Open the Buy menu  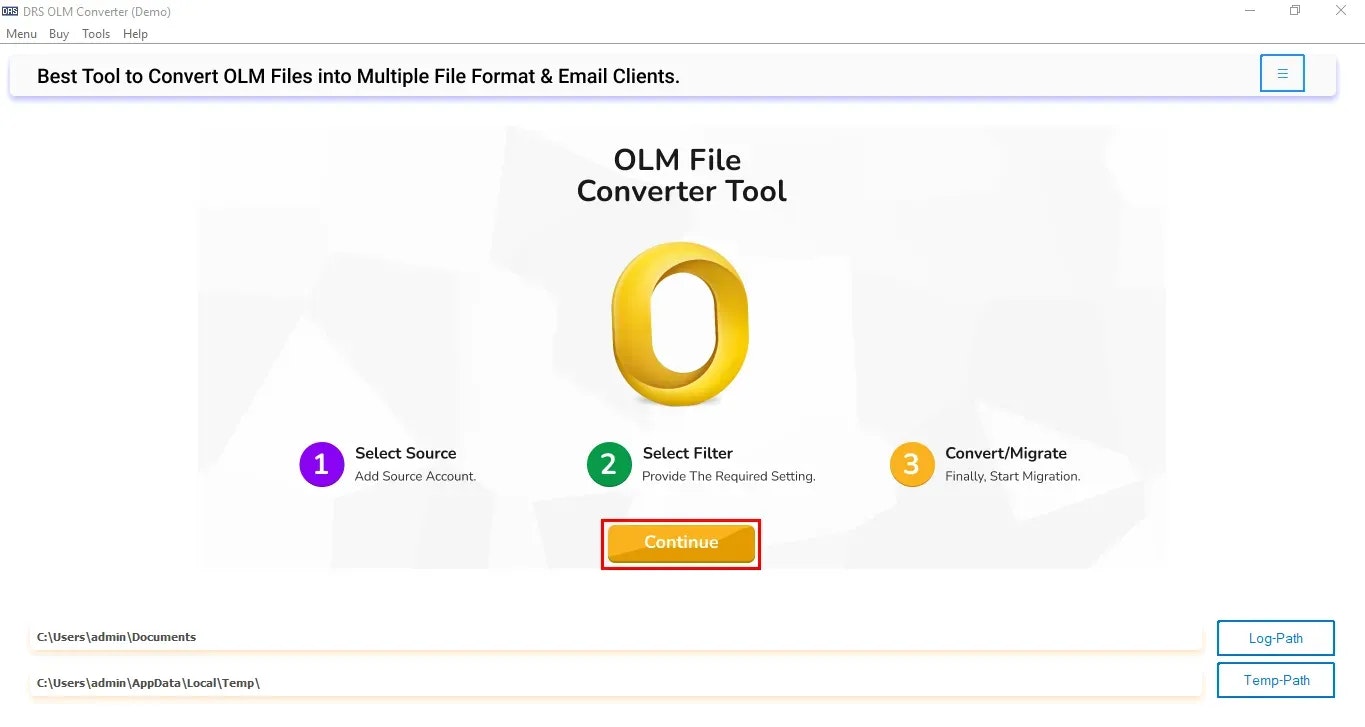59,34
